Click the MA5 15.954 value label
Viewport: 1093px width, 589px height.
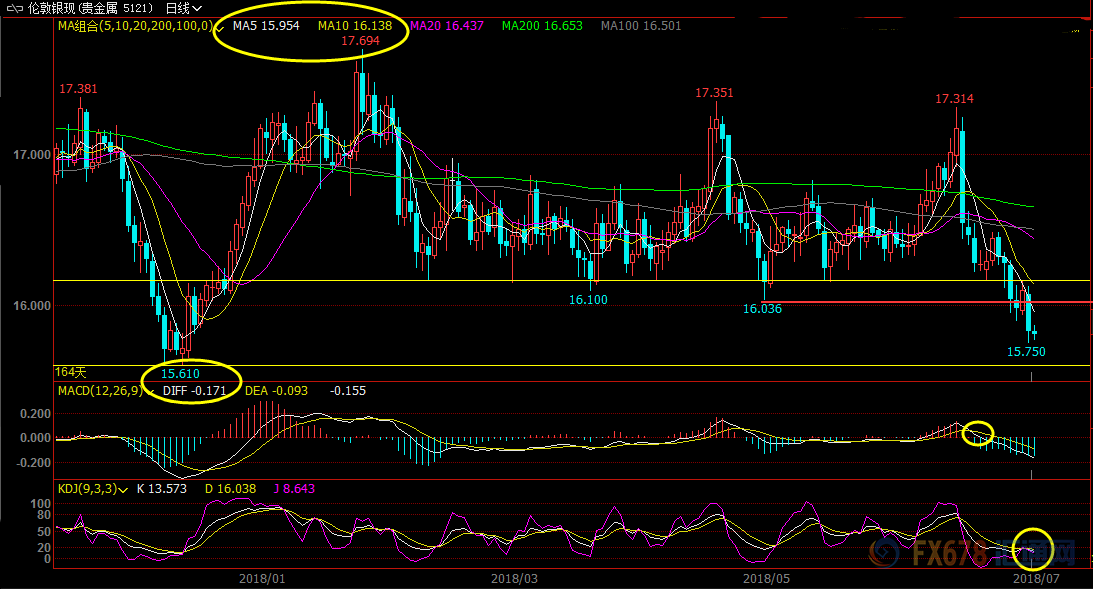coord(266,26)
